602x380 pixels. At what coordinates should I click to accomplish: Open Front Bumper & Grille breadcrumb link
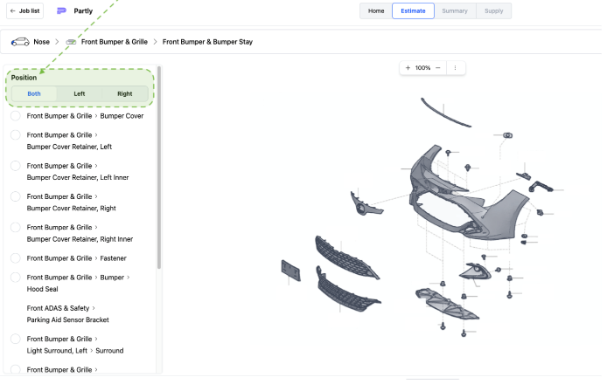pyautogui.click(x=114, y=42)
